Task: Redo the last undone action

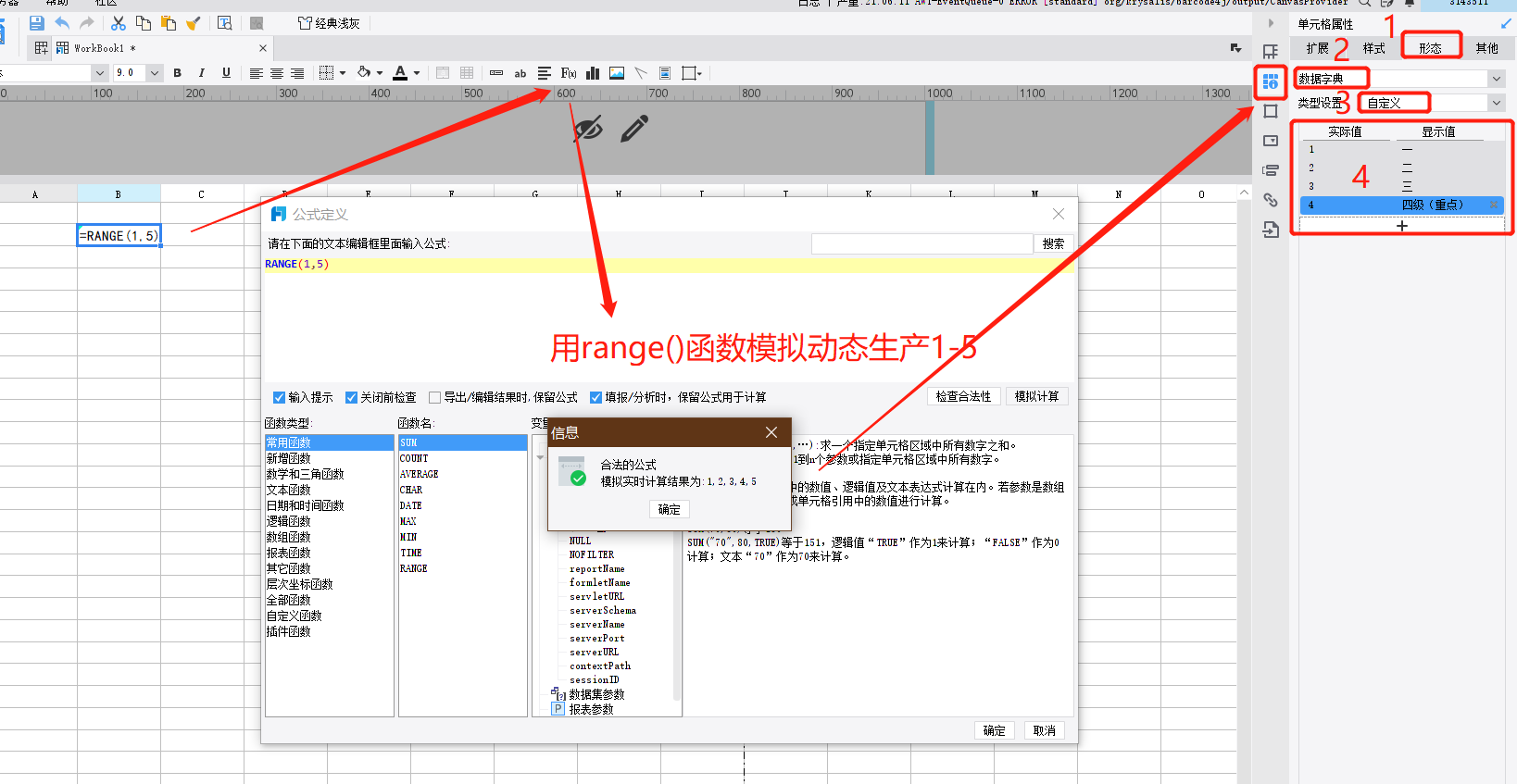Action: point(87,23)
